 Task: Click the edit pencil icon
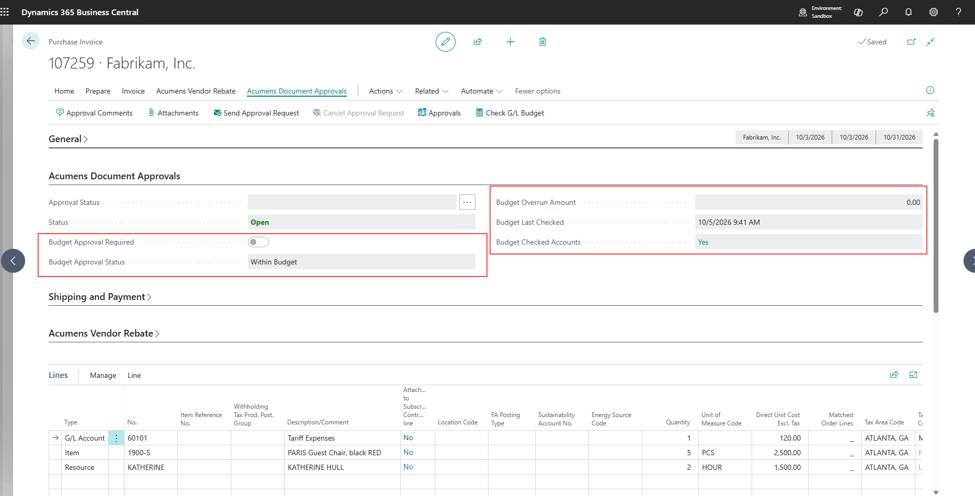tap(445, 42)
